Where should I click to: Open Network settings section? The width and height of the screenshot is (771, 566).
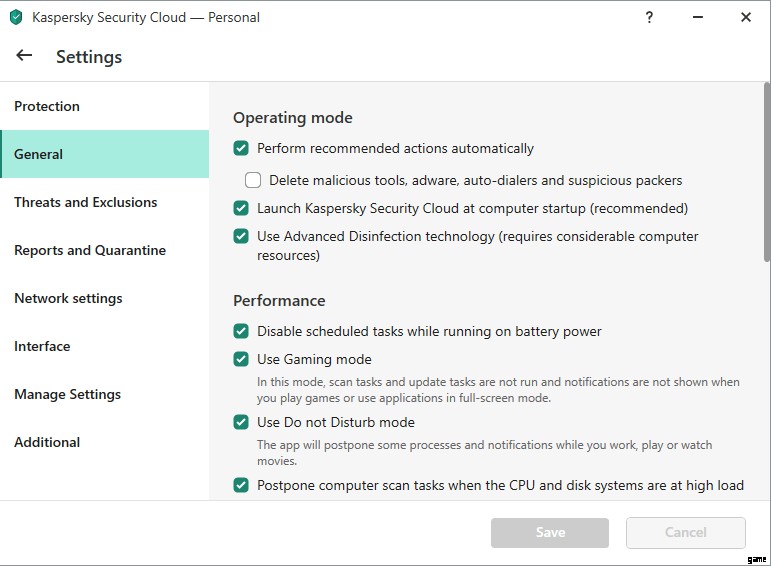(68, 298)
